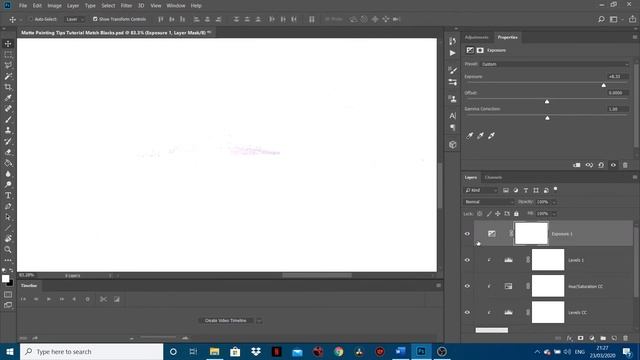Select the Healing Brush tool
This screenshot has width=640, height=360.
(x=8, y=109)
